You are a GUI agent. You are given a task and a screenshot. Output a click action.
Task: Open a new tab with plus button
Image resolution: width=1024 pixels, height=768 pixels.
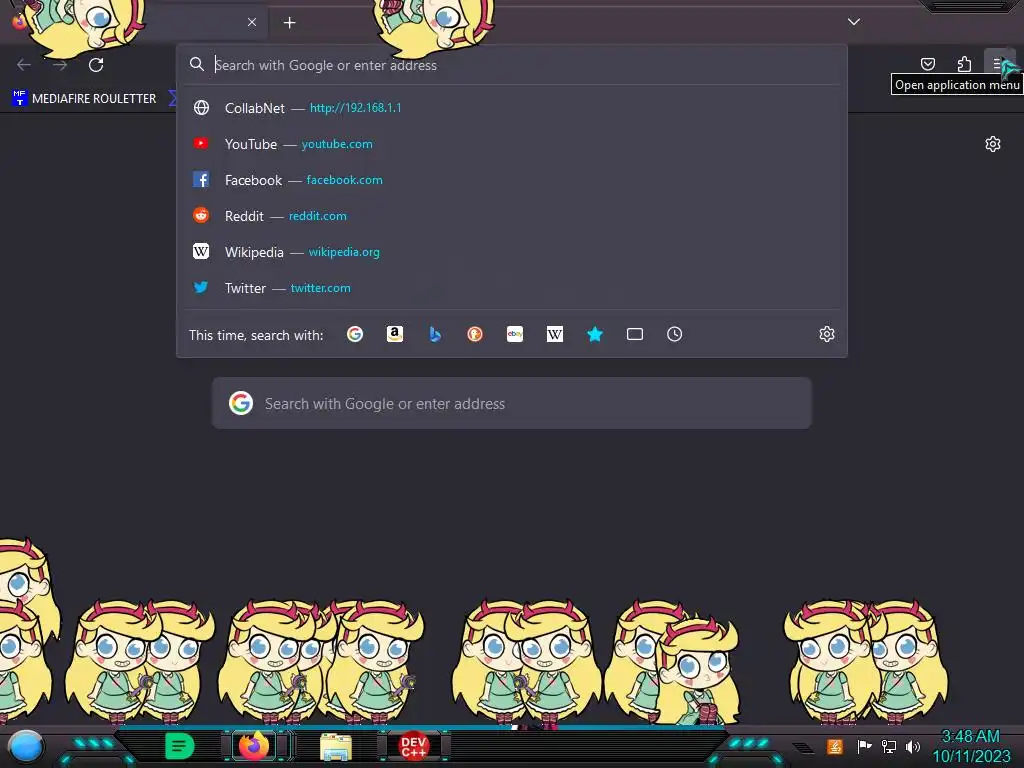pos(289,23)
